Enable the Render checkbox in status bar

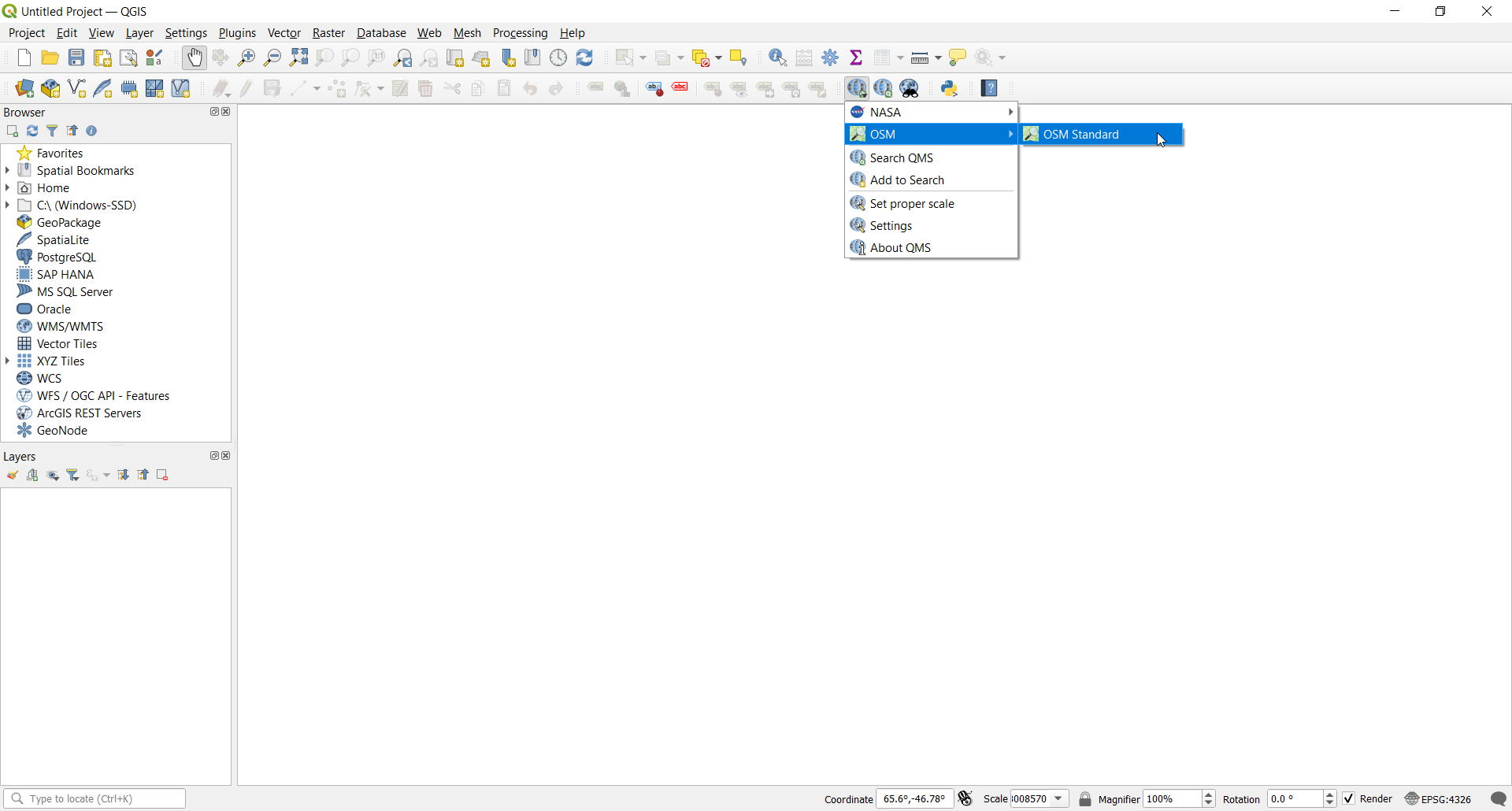click(x=1349, y=798)
